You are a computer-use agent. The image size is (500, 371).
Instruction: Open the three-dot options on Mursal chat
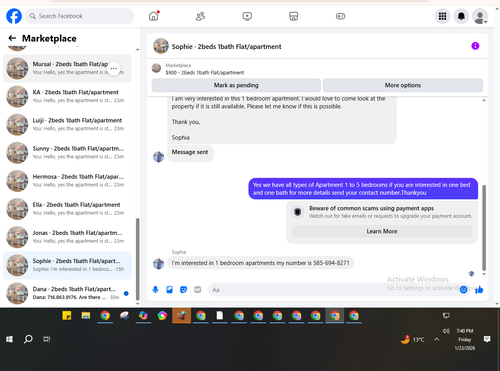point(114,69)
